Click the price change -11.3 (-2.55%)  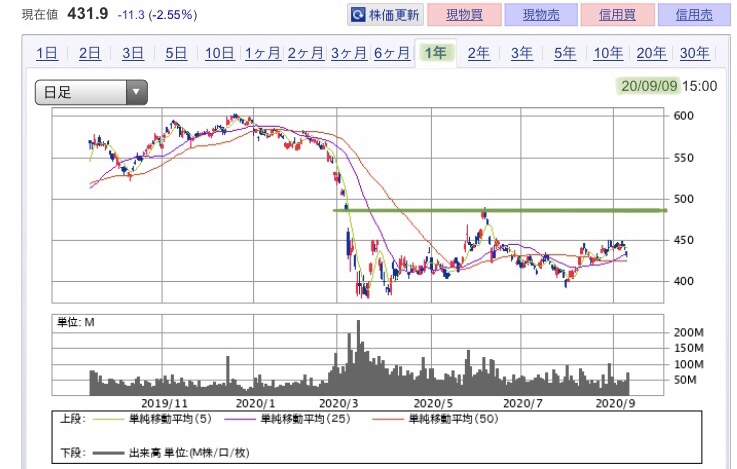click(157, 15)
